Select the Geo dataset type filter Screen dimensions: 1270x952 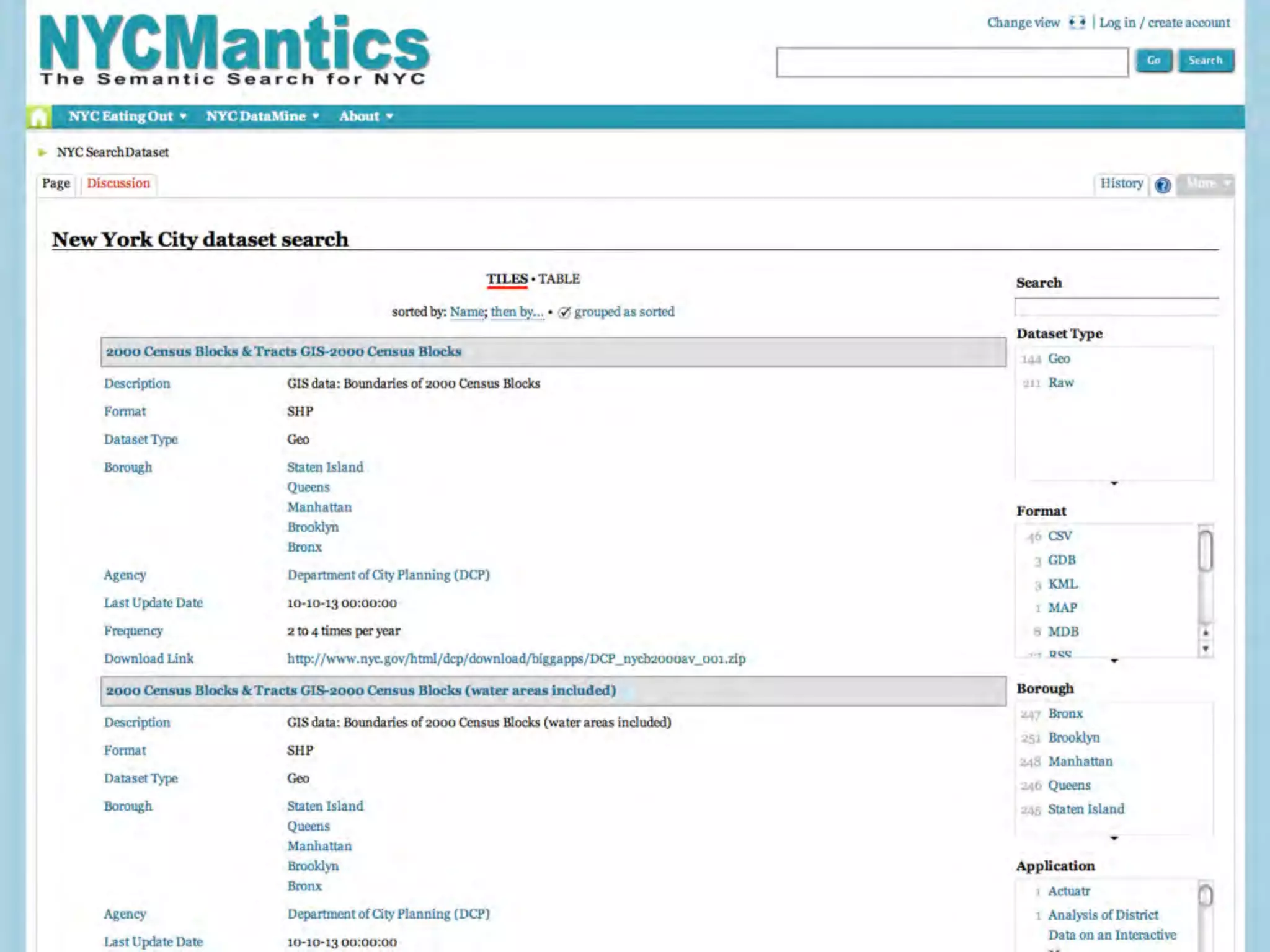tap(1059, 359)
